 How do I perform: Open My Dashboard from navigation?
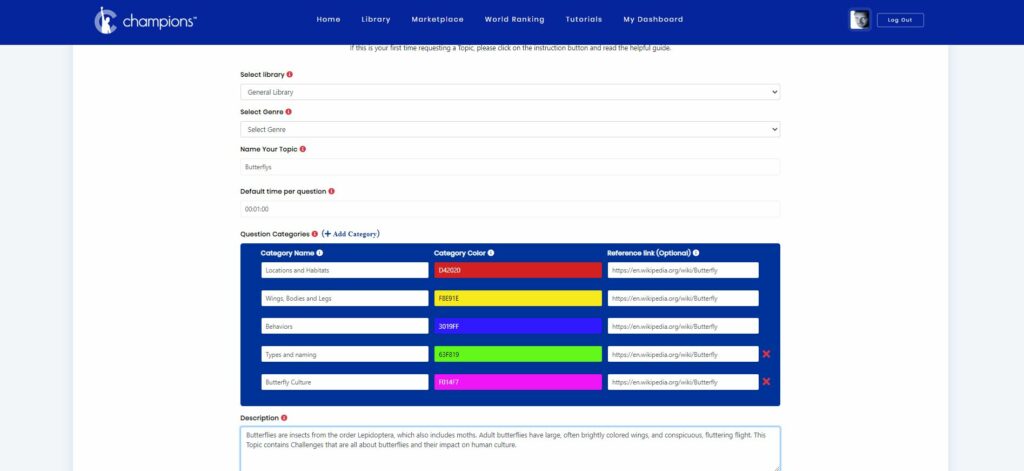point(653,20)
